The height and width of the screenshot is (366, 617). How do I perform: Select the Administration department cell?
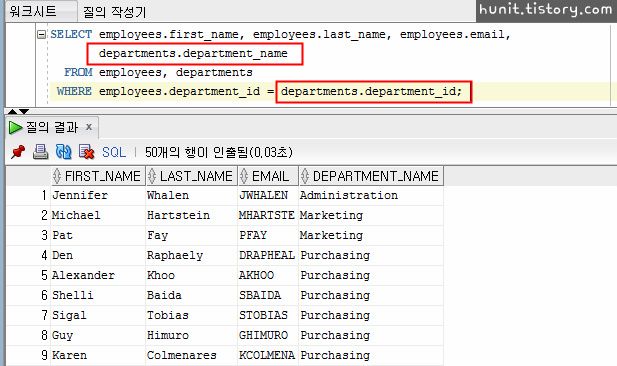click(x=371, y=195)
